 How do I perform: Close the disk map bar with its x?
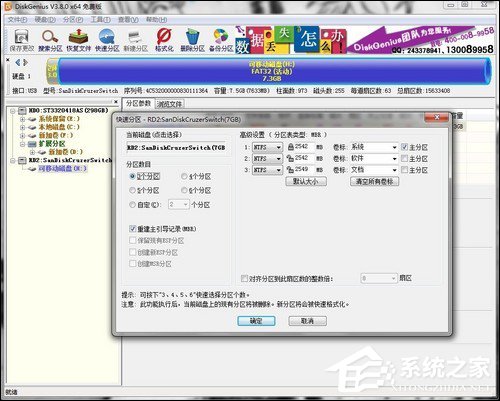8,60
